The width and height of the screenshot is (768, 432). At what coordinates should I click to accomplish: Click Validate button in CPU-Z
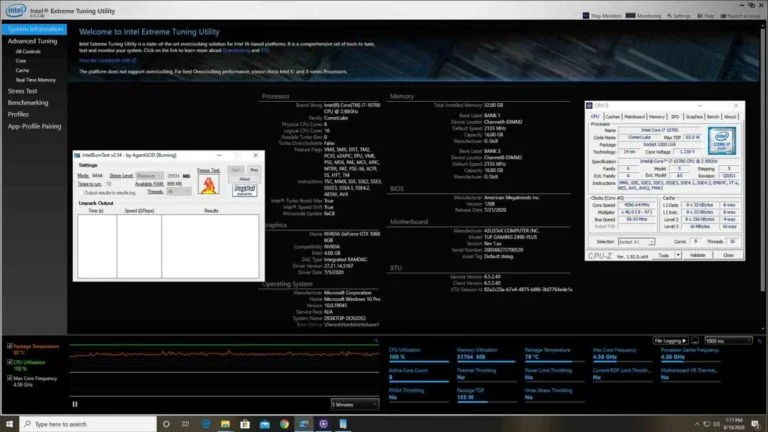tap(697, 256)
